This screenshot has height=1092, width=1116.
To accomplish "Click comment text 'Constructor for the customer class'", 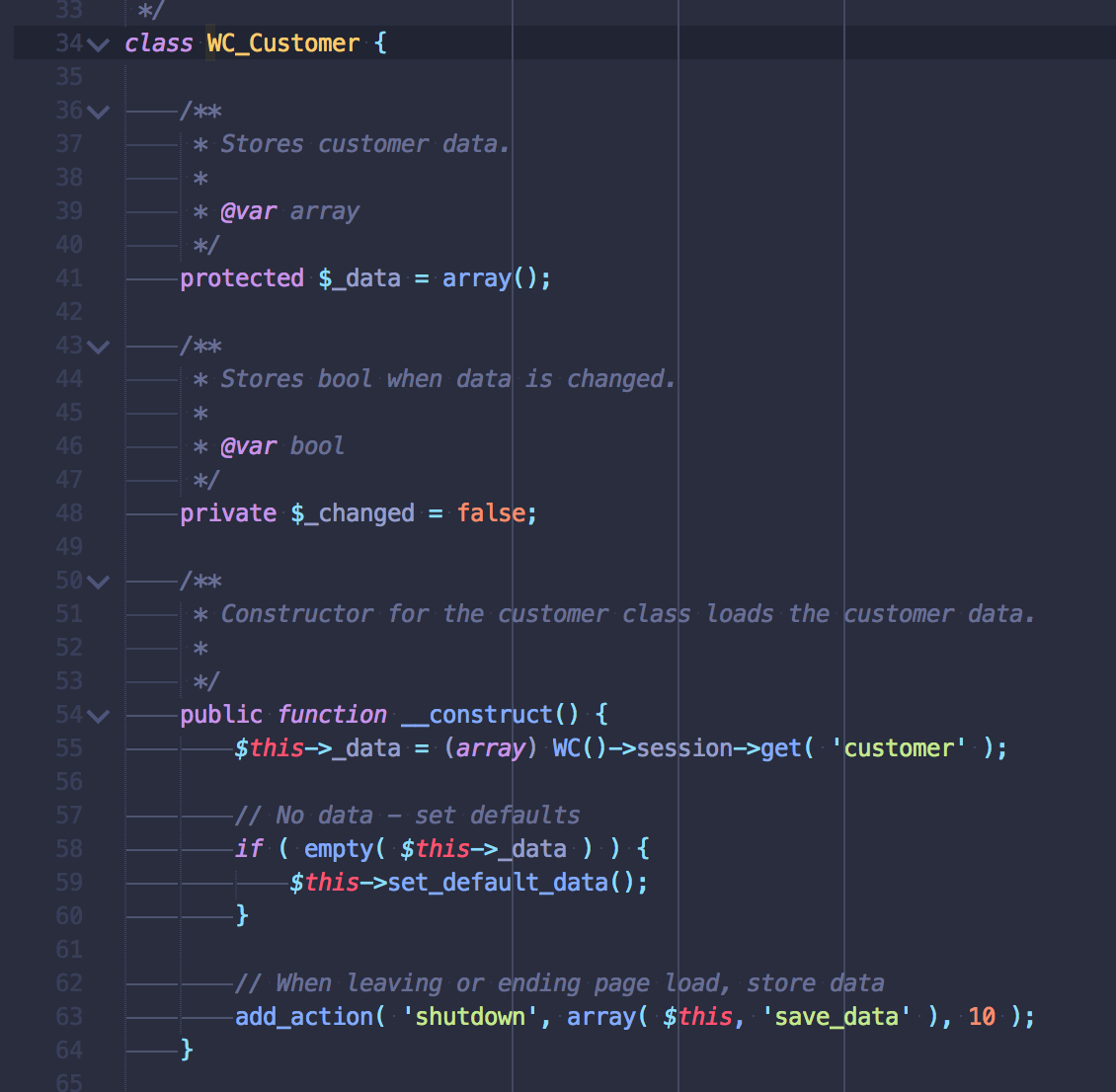I will click(x=455, y=614).
